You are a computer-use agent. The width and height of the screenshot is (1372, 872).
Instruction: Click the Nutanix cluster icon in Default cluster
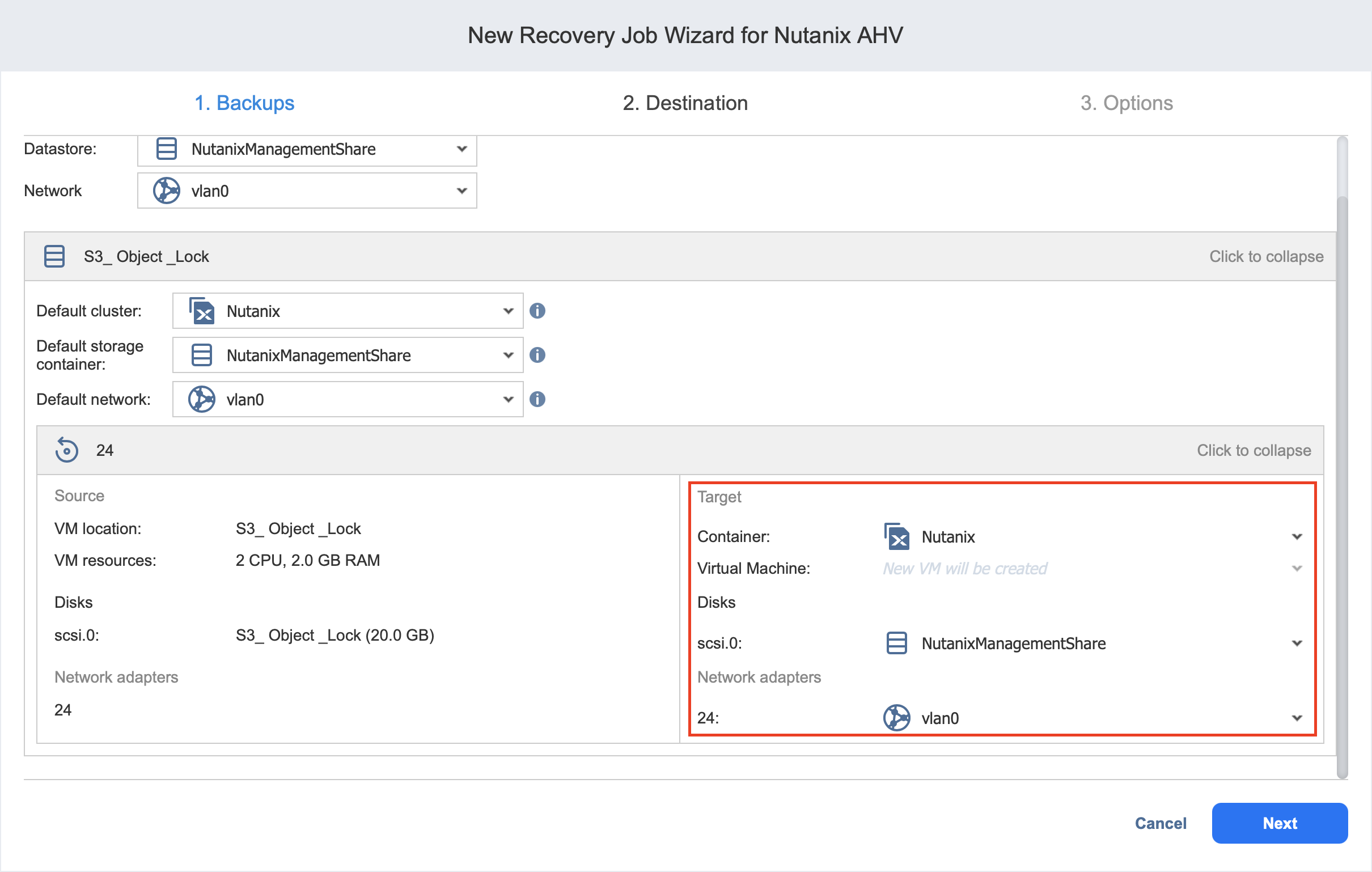click(202, 311)
